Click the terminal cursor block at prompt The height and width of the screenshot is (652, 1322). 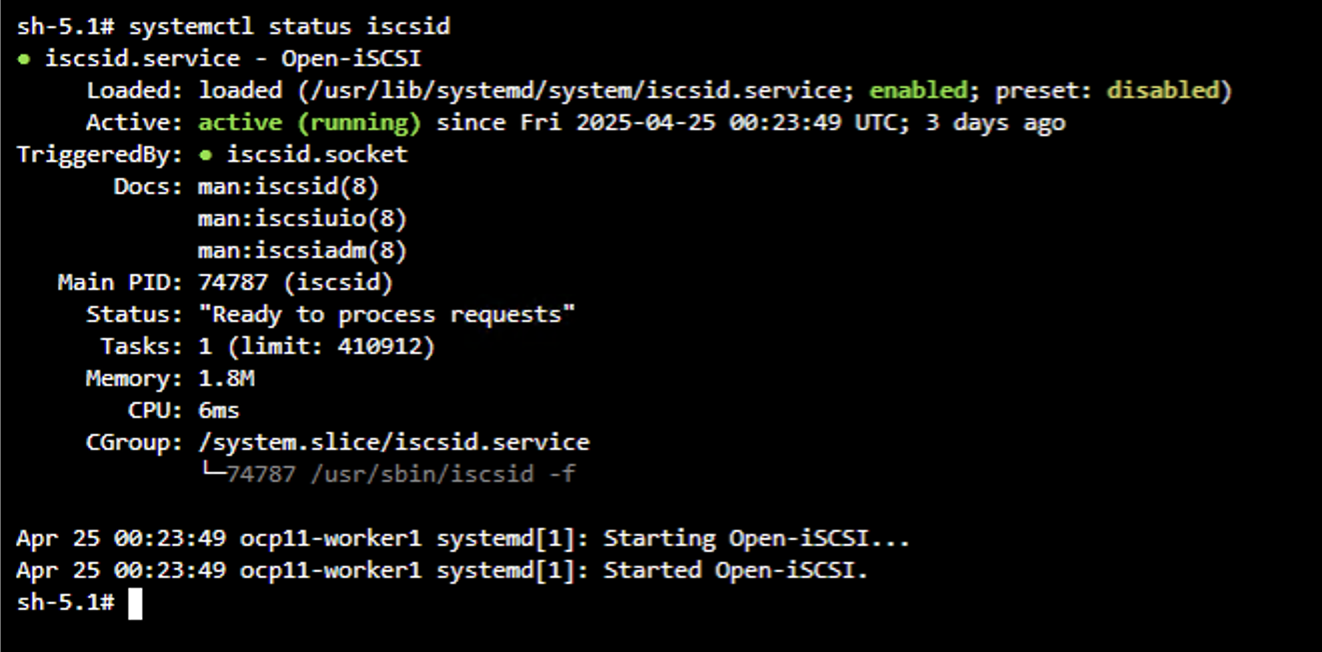tap(135, 604)
